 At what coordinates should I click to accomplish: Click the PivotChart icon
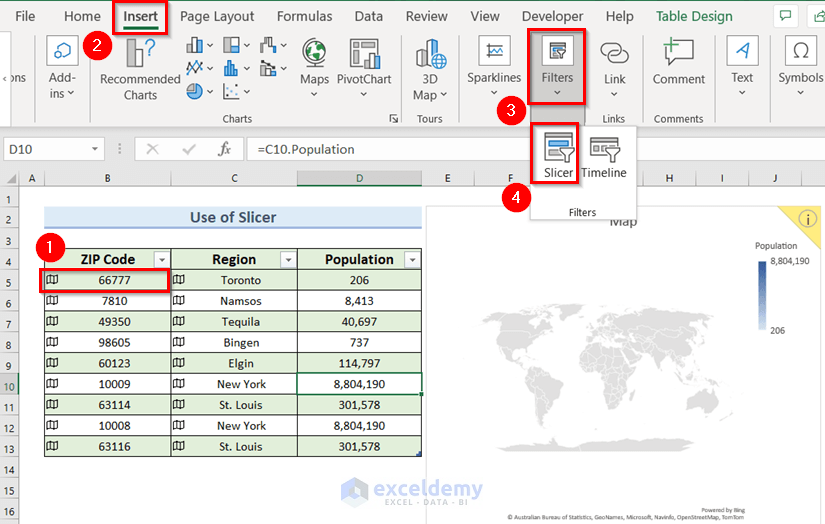[364, 54]
